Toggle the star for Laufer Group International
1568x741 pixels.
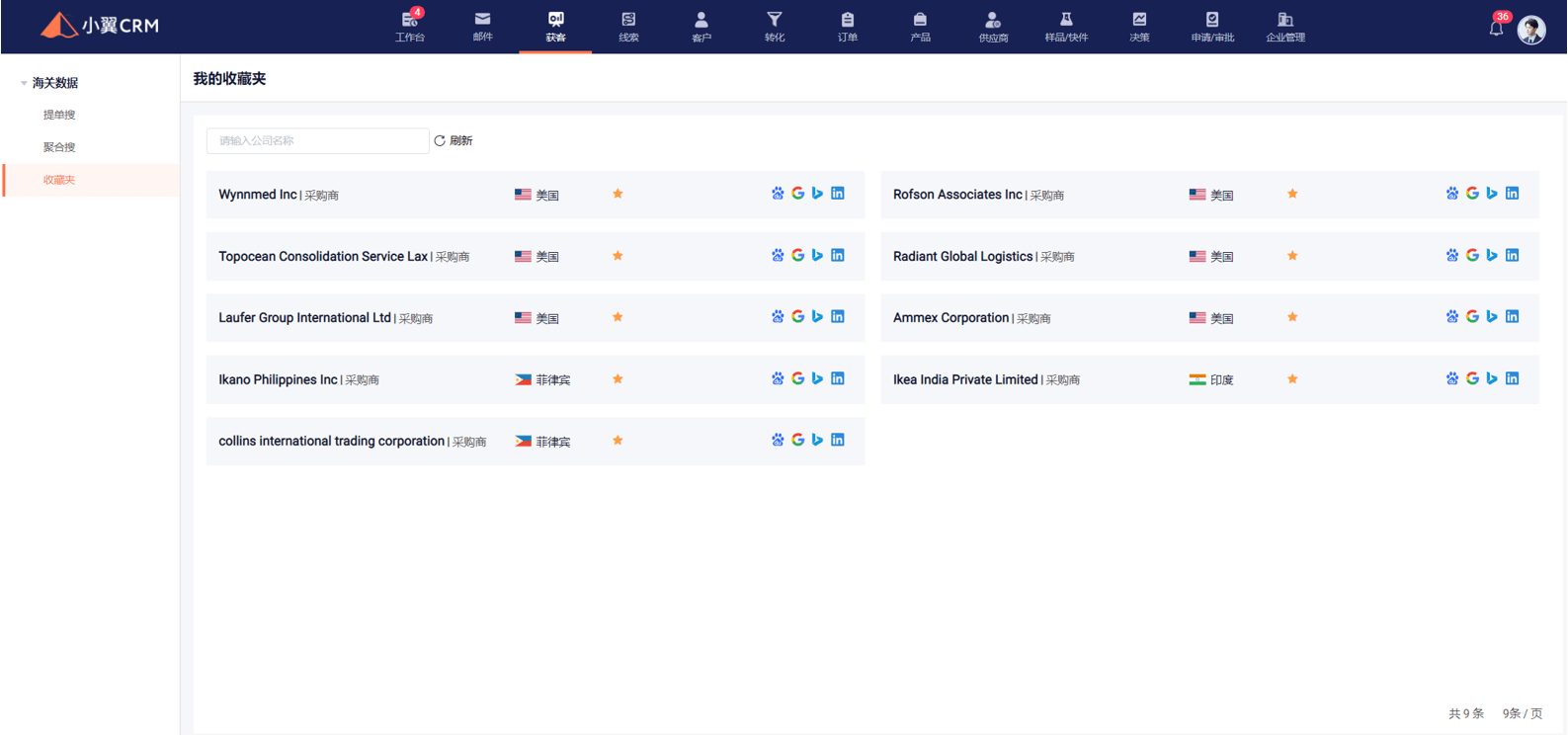click(x=618, y=317)
